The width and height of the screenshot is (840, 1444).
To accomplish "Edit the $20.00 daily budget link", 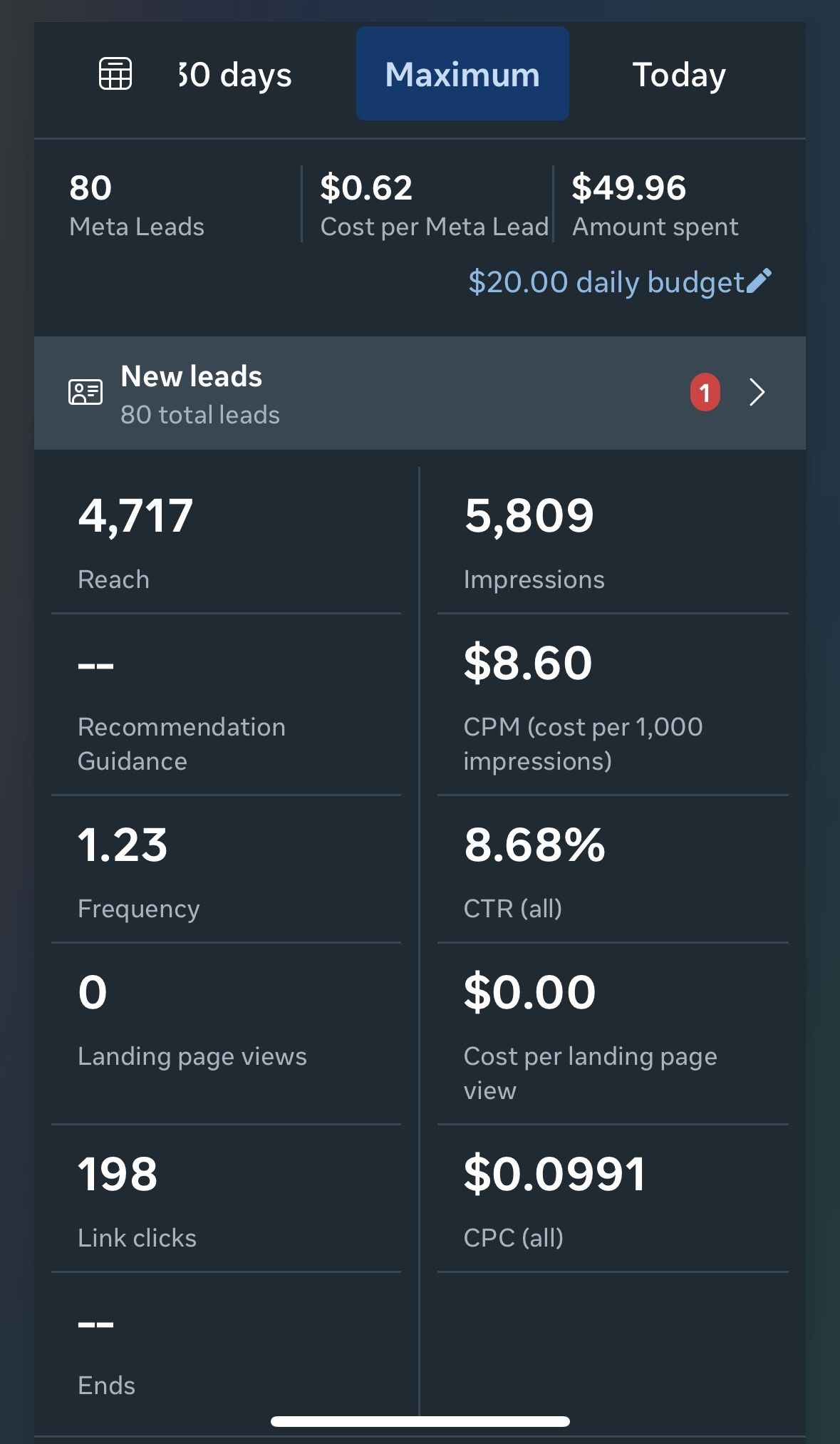I will tap(606, 282).
